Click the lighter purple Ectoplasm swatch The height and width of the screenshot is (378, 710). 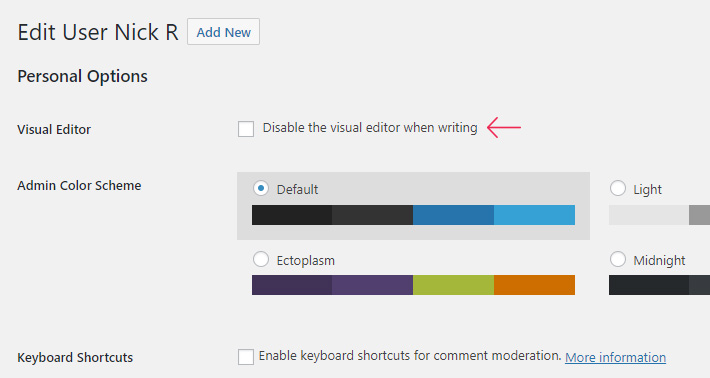(x=373, y=285)
